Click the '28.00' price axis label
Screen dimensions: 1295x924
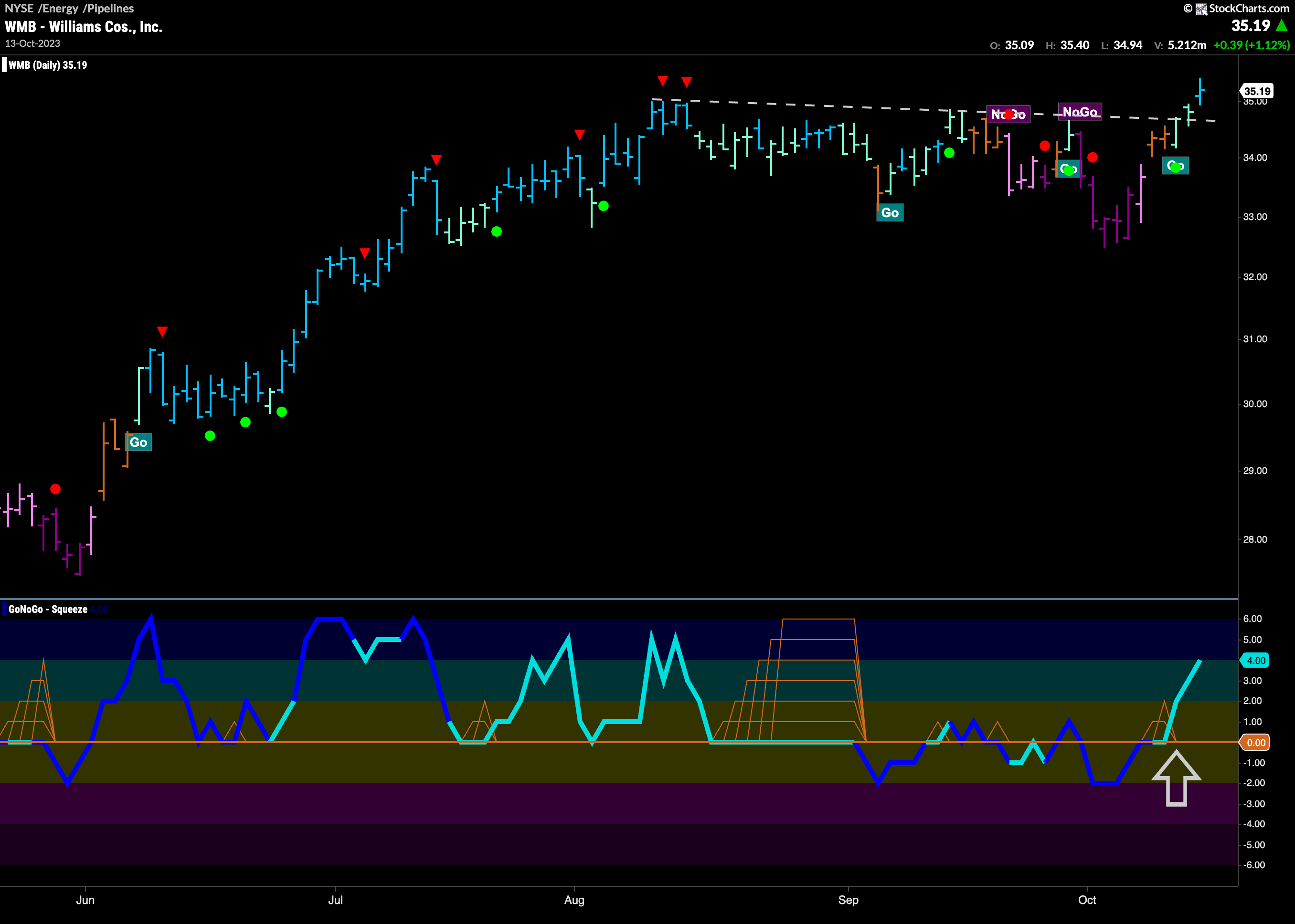[x=1255, y=539]
